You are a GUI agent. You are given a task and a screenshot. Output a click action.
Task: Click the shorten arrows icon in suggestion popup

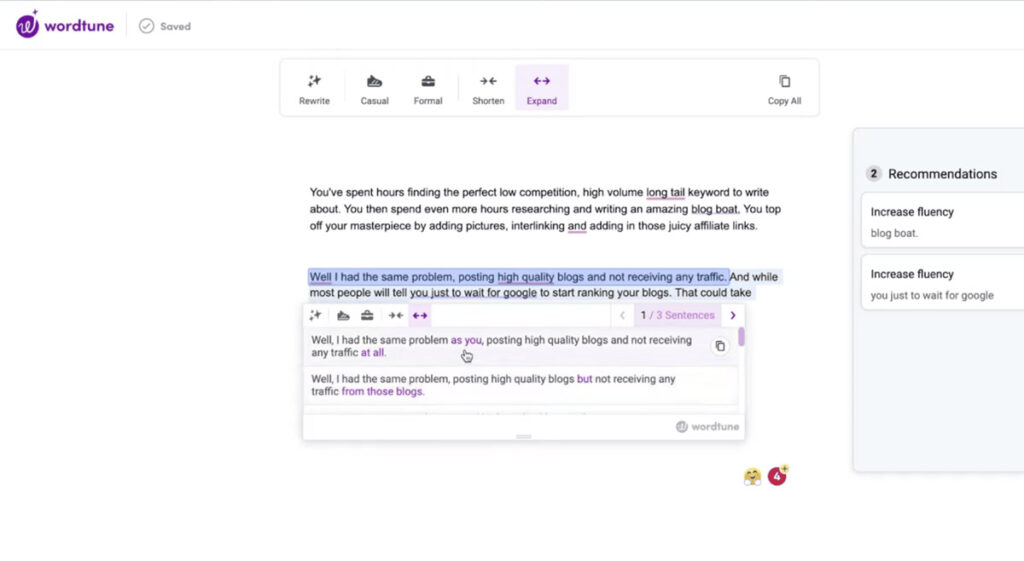tap(395, 315)
